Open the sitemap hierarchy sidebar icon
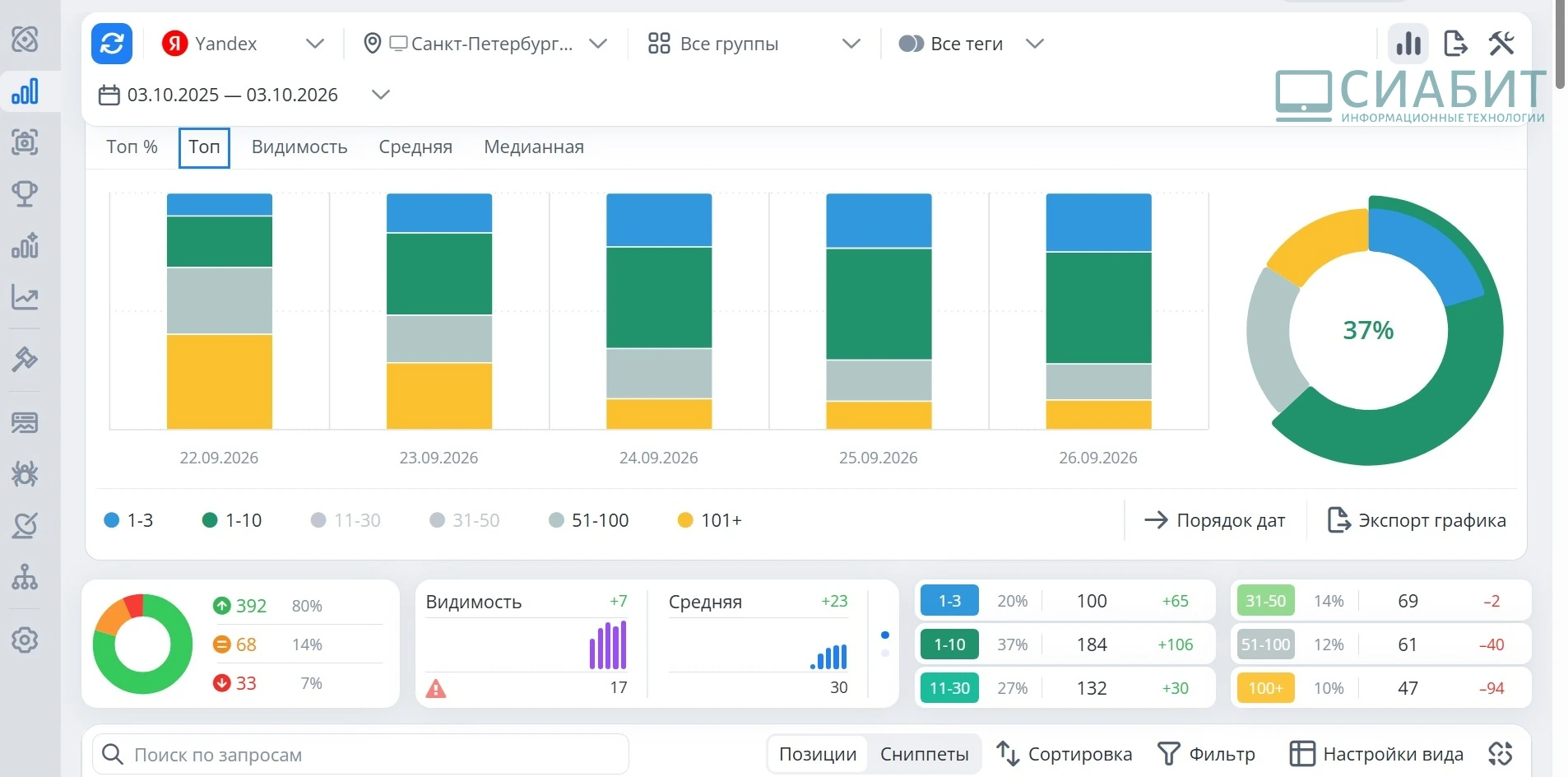This screenshot has width=1568, height=777. pos(25,577)
